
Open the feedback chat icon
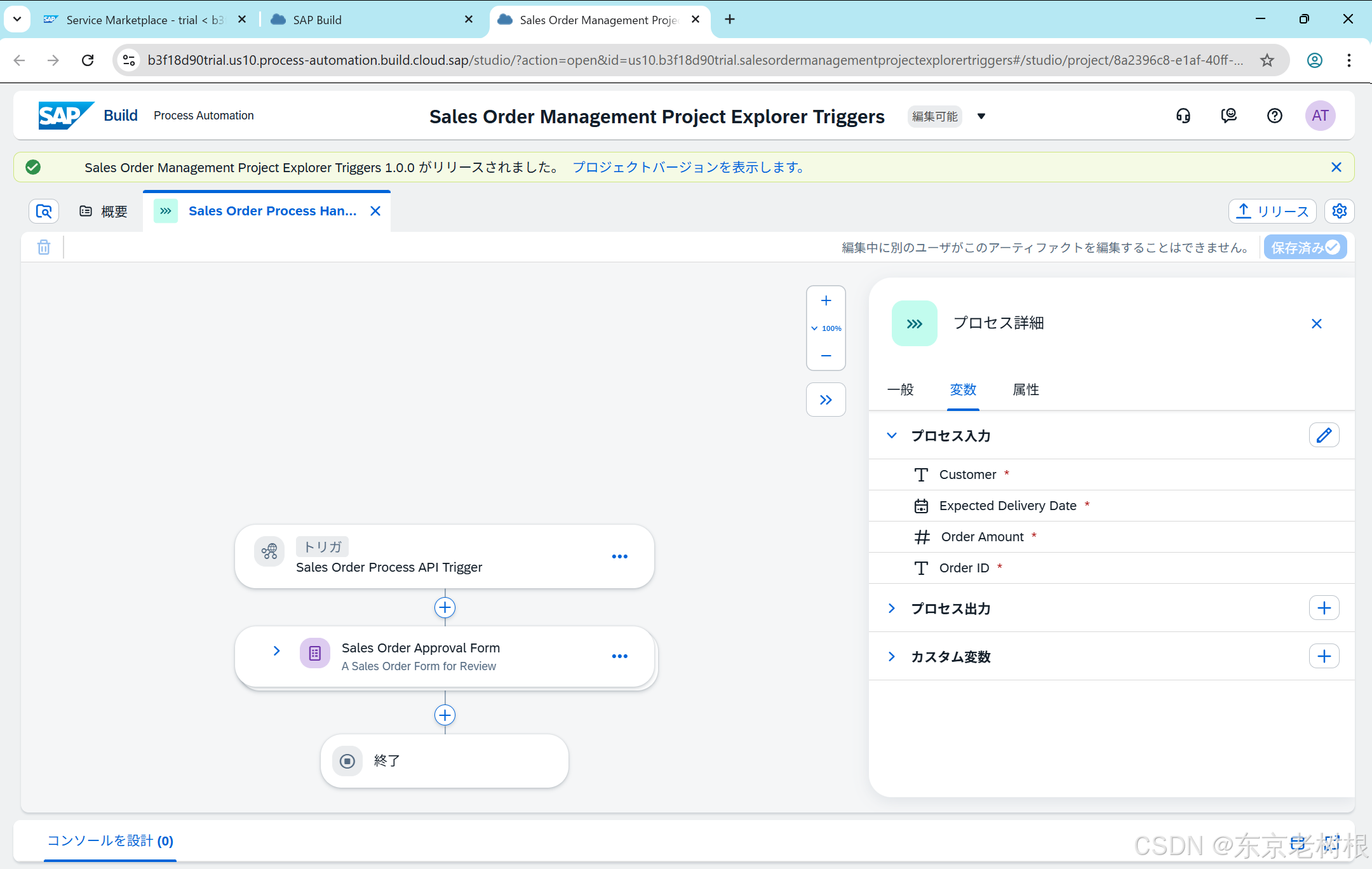(1228, 116)
